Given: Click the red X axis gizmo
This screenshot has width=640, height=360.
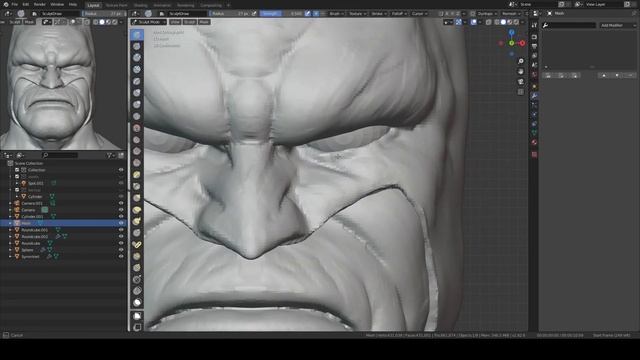Looking at the screenshot, I should pos(522,43).
